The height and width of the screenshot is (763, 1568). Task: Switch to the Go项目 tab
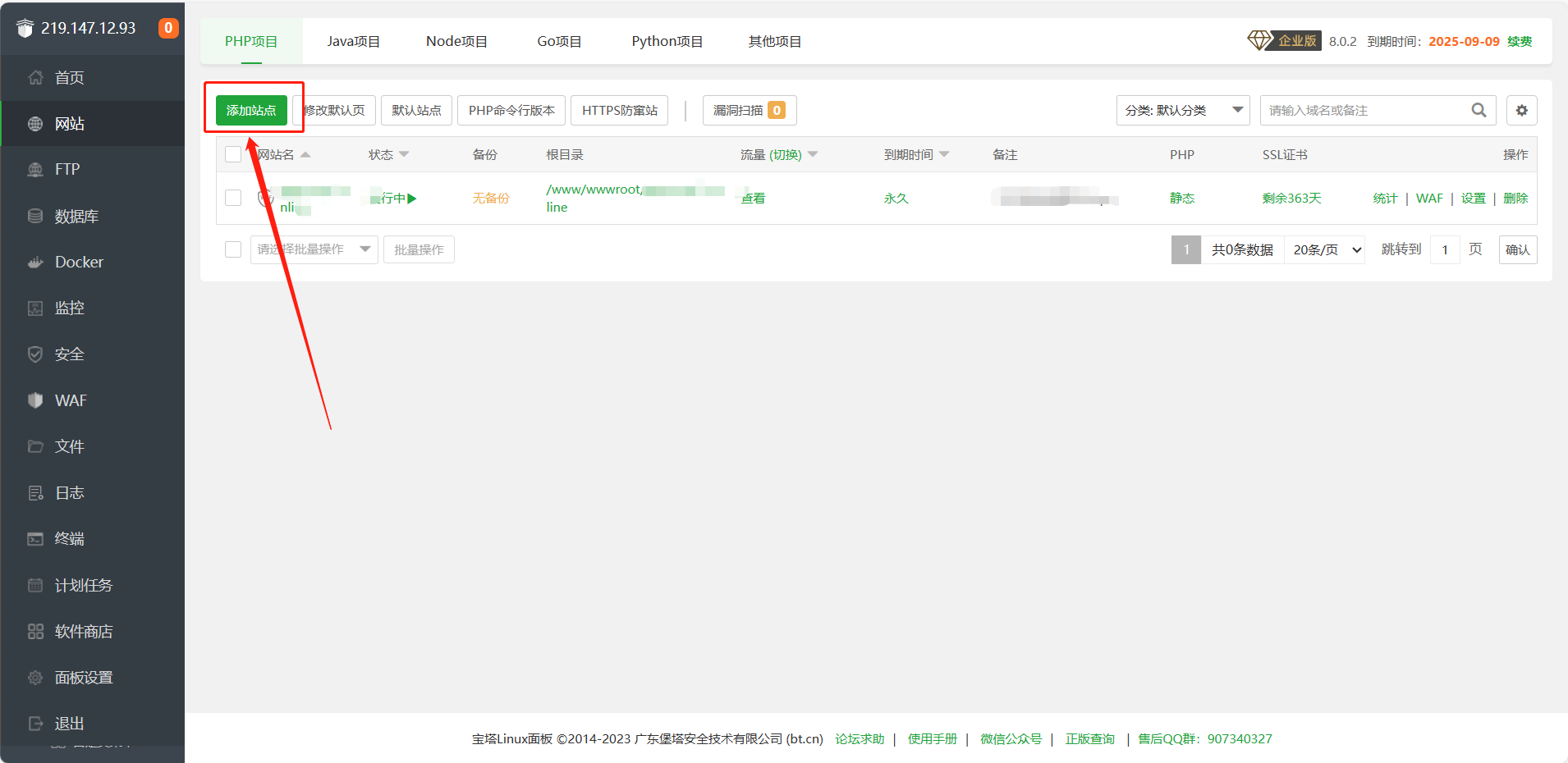click(559, 41)
